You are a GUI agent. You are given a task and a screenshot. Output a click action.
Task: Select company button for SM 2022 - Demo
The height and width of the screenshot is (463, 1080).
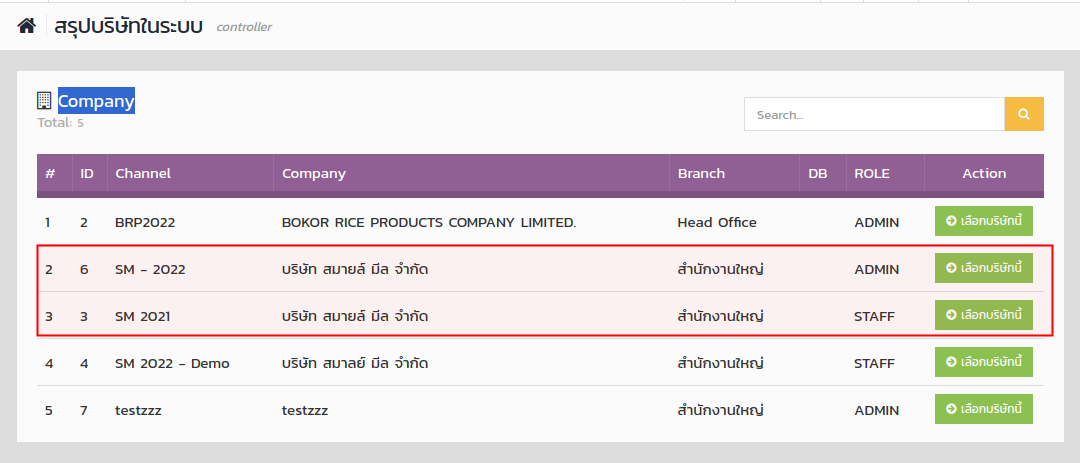click(984, 362)
